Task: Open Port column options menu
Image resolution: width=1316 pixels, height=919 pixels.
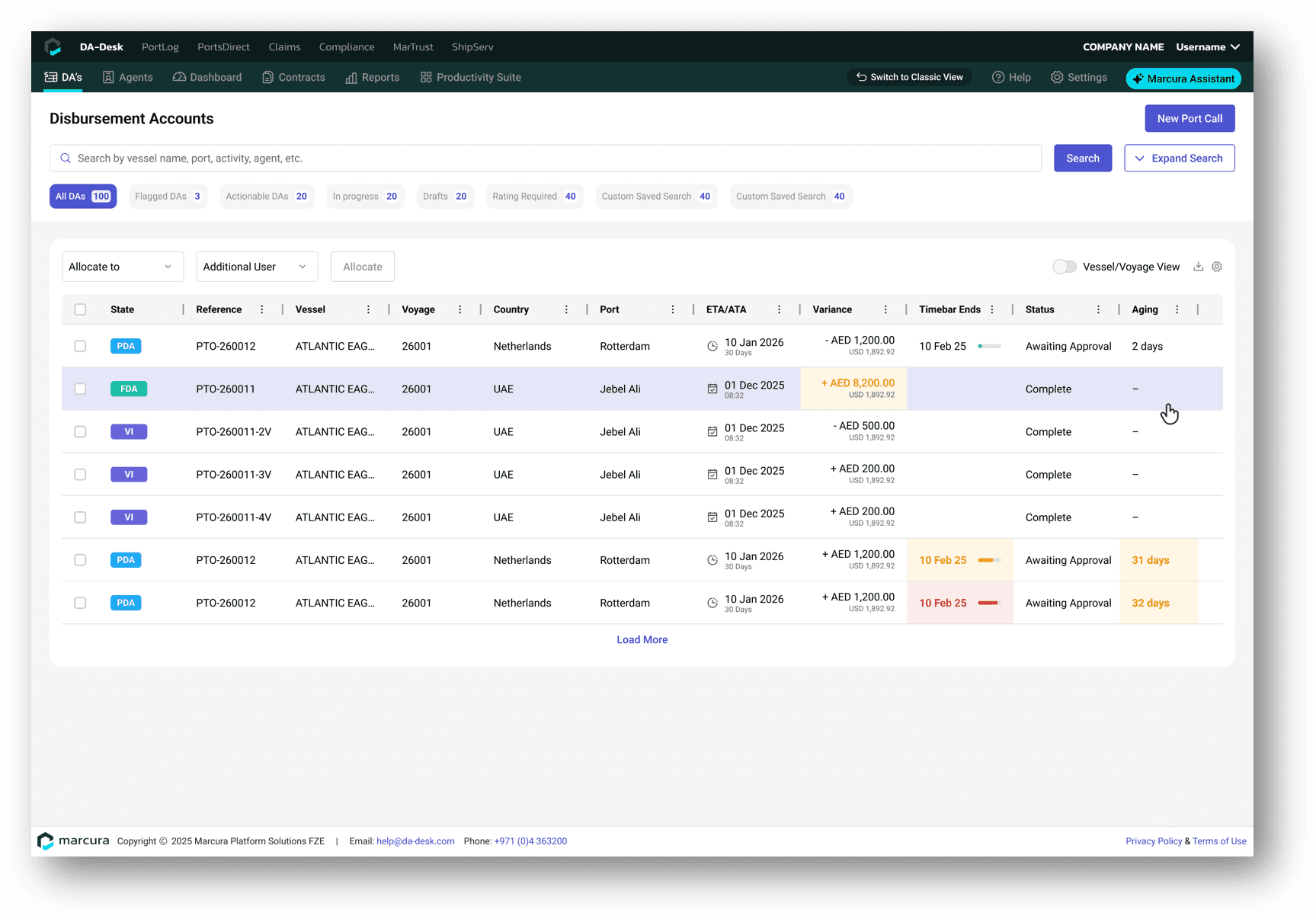Action: (673, 309)
